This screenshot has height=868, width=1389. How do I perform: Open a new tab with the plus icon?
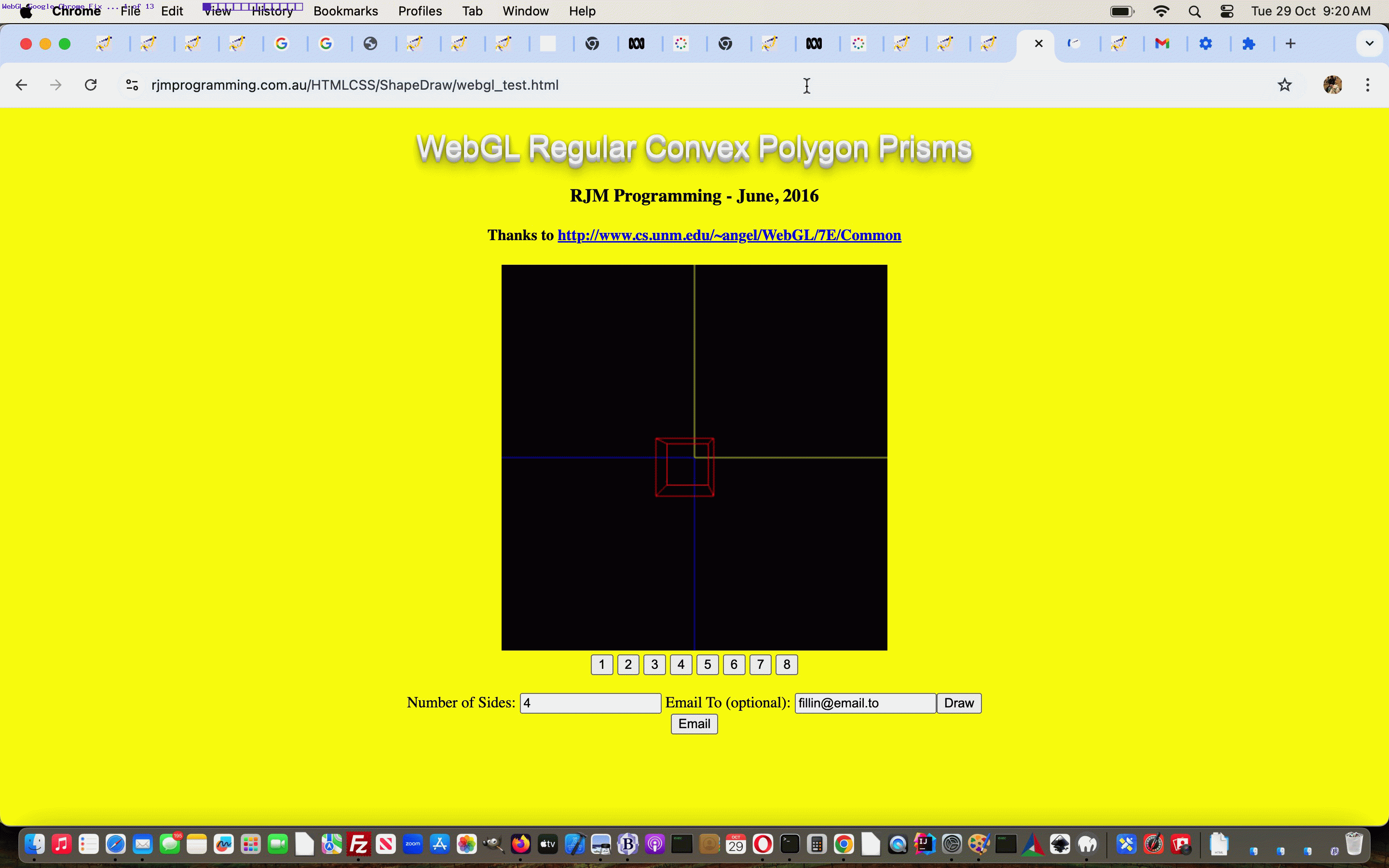1290,43
